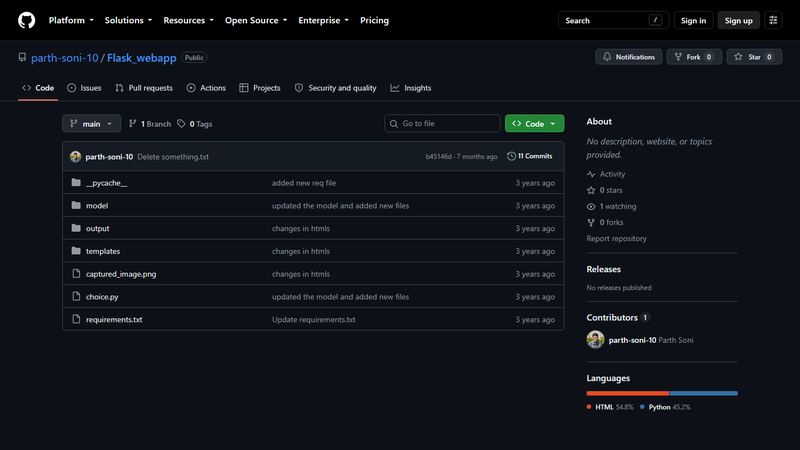View the 1 Branch list

tap(149, 123)
